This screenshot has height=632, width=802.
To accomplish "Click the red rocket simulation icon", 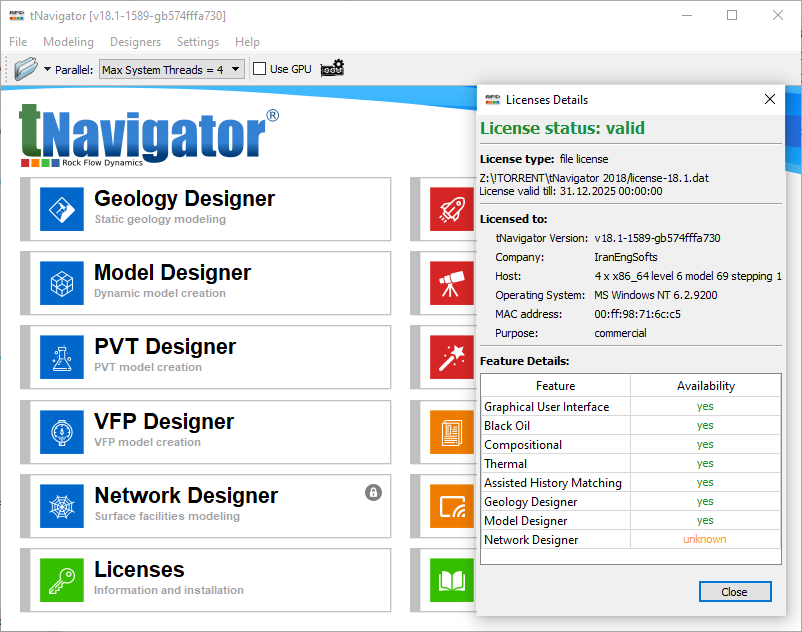I will (452, 209).
